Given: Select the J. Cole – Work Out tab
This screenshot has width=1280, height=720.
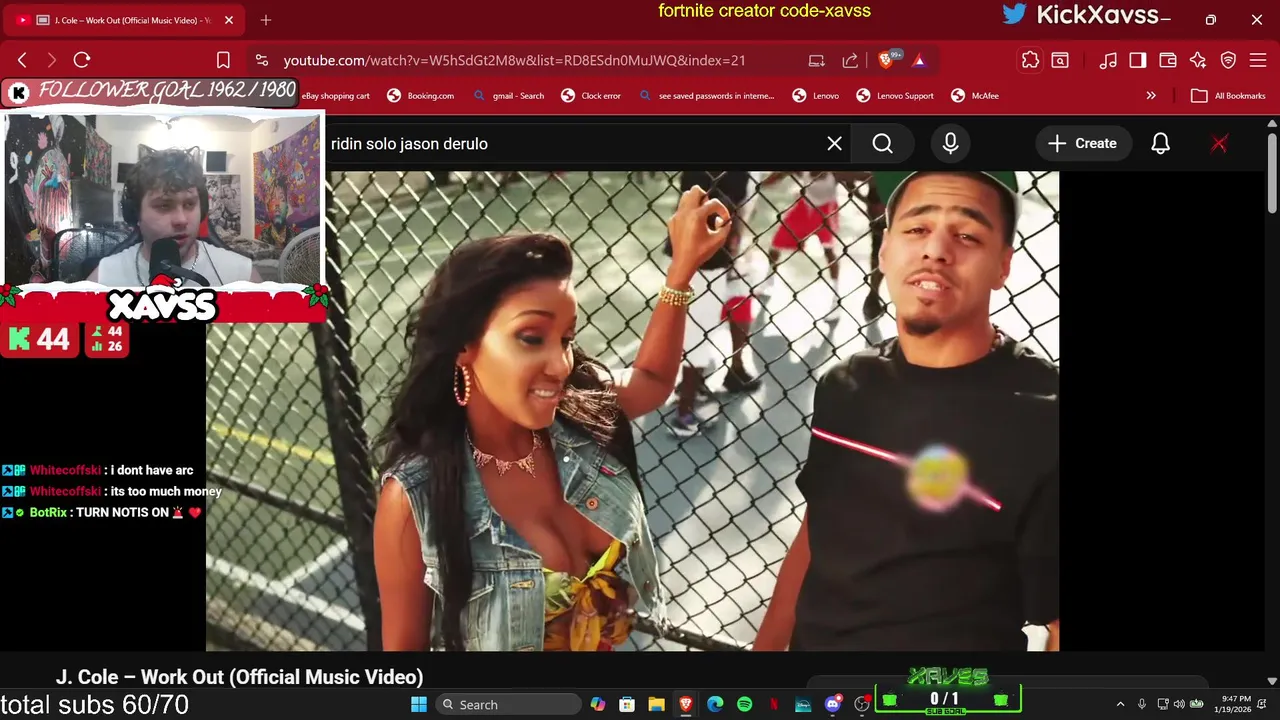Looking at the screenshot, I should [x=125, y=20].
